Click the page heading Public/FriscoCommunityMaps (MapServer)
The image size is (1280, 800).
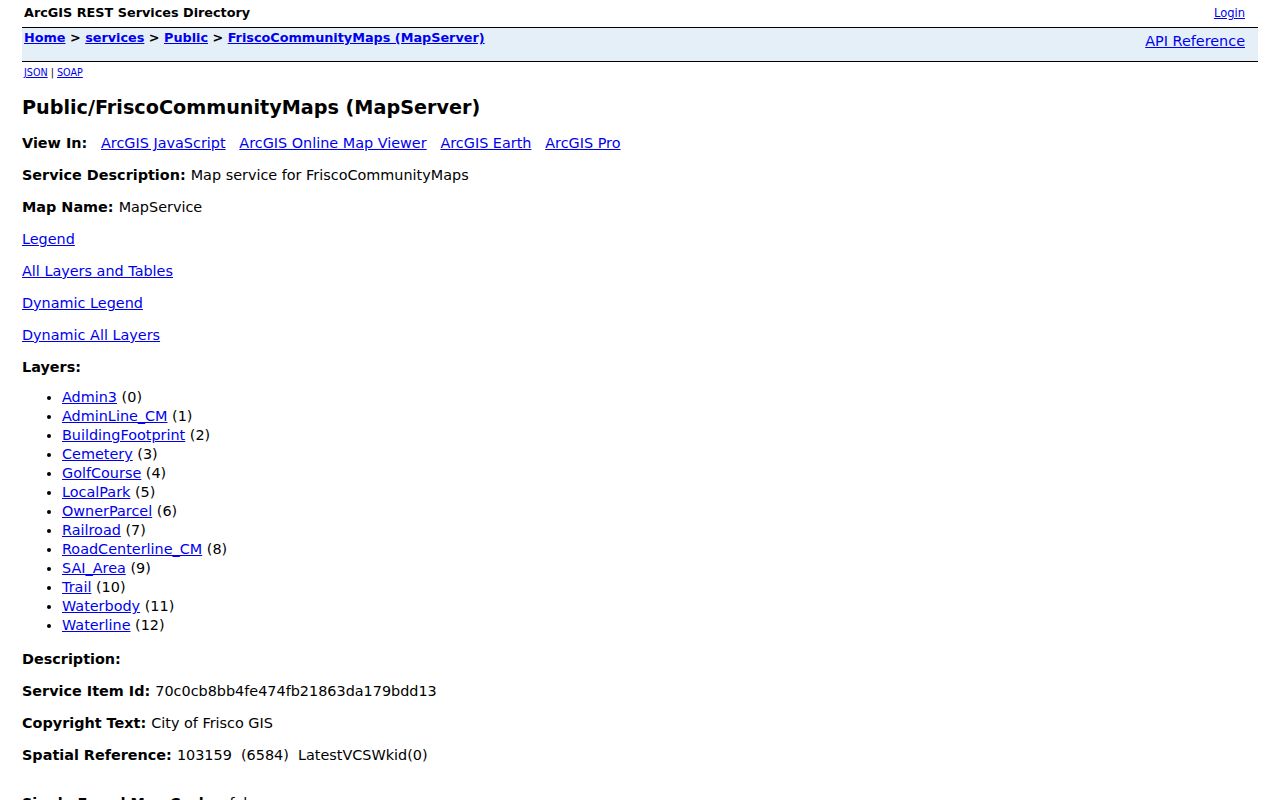coord(251,107)
